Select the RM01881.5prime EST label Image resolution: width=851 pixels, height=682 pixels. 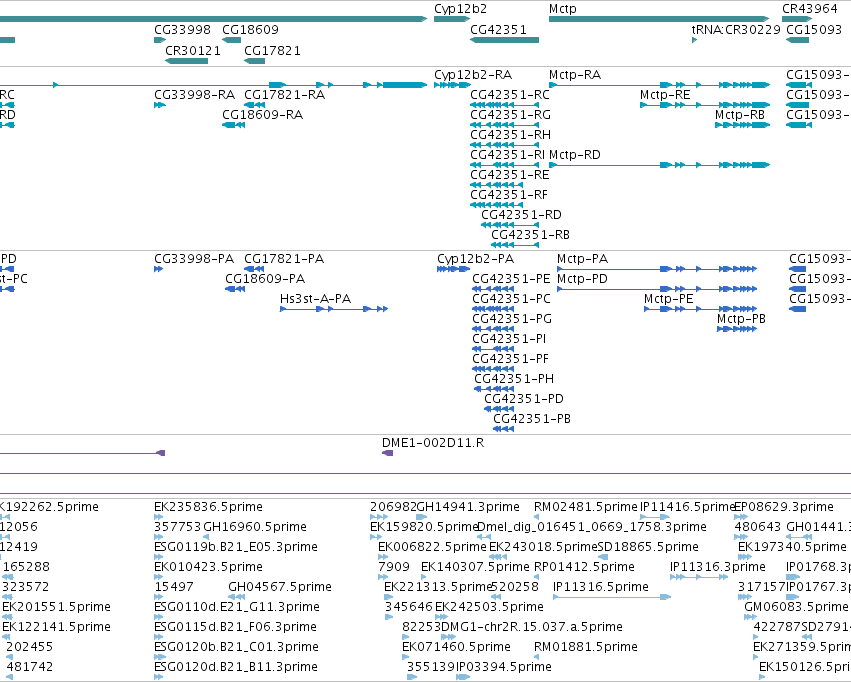point(586,648)
